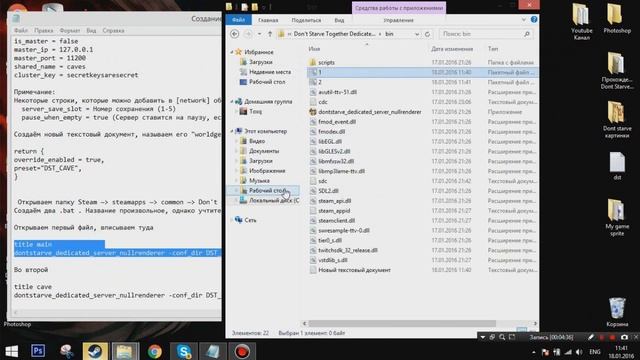Viewport: 640px width, 360px height.
Task: Click Don't Starve Together breadcrumb segment
Action: pos(334,34)
